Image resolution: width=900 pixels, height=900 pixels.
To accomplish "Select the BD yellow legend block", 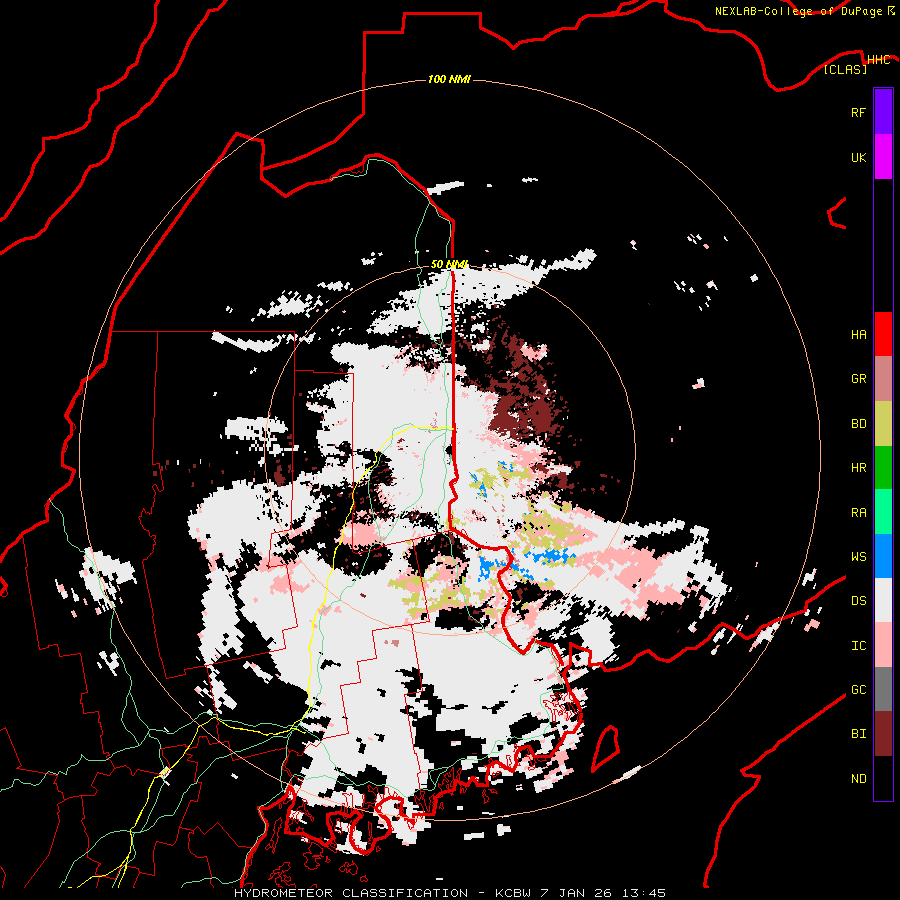I will [x=883, y=424].
